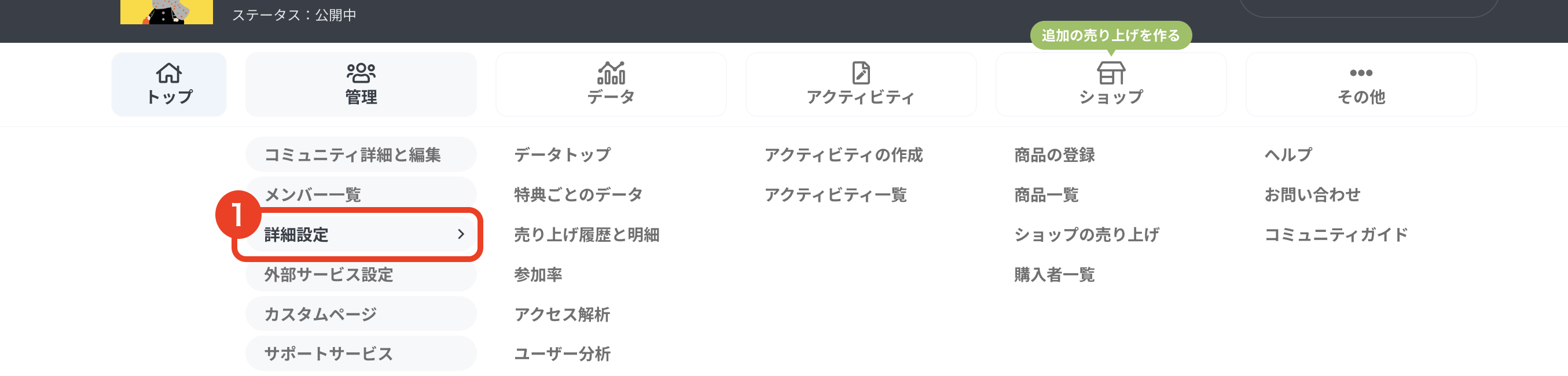The image size is (1568, 376).
Task: Click the chart icon for データ
Action: [x=611, y=73]
